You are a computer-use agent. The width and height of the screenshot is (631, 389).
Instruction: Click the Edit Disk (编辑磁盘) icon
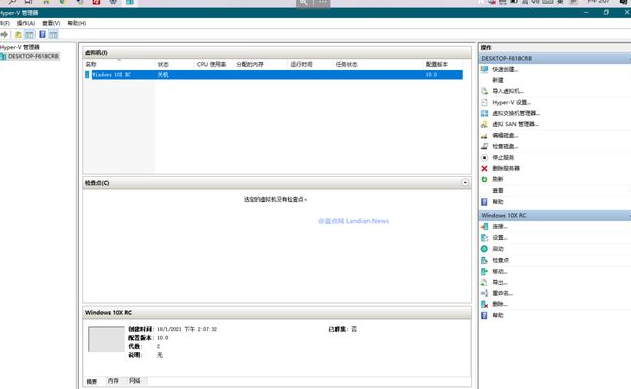pos(485,136)
